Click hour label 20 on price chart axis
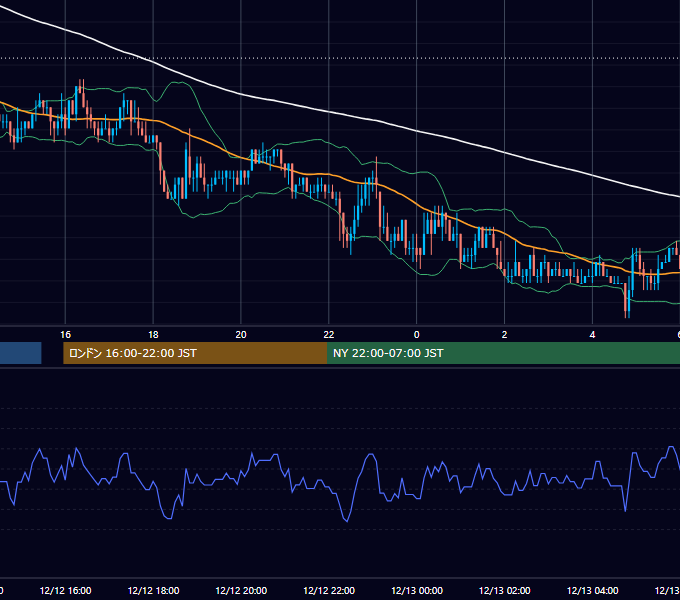This screenshot has height=600, width=680. coord(241,335)
